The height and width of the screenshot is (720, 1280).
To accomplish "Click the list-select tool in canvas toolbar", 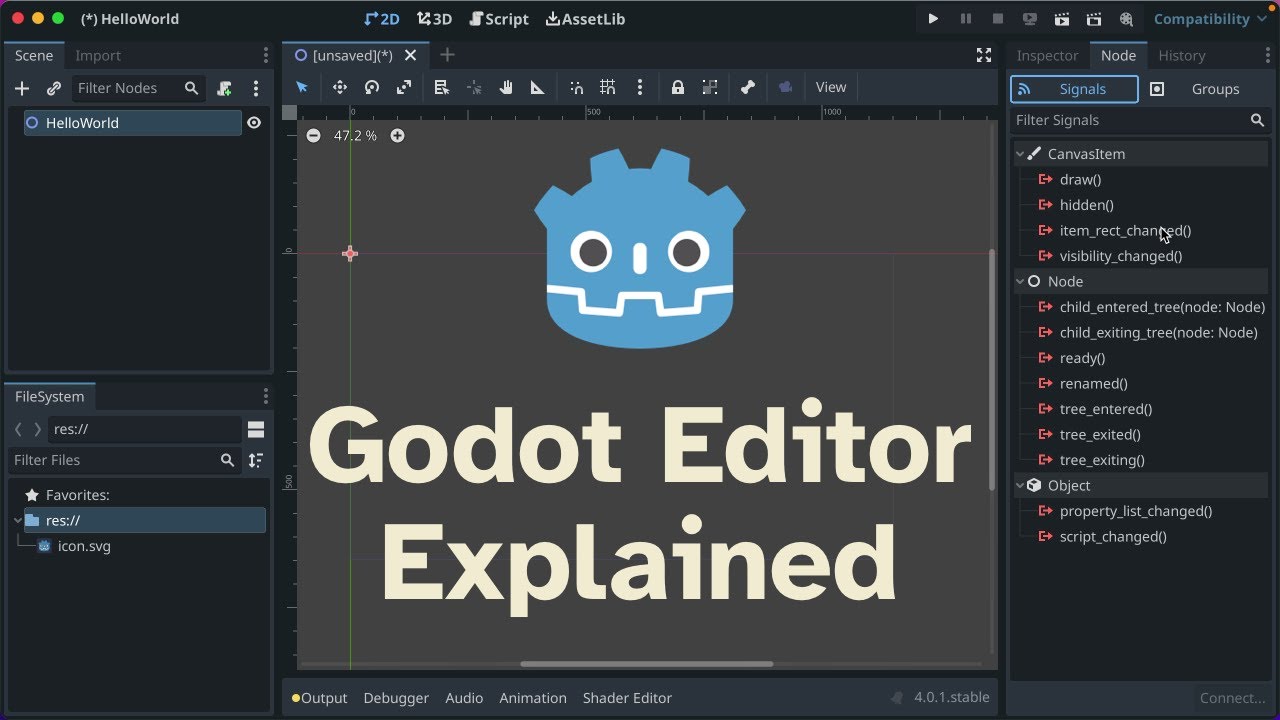I will (x=442, y=88).
